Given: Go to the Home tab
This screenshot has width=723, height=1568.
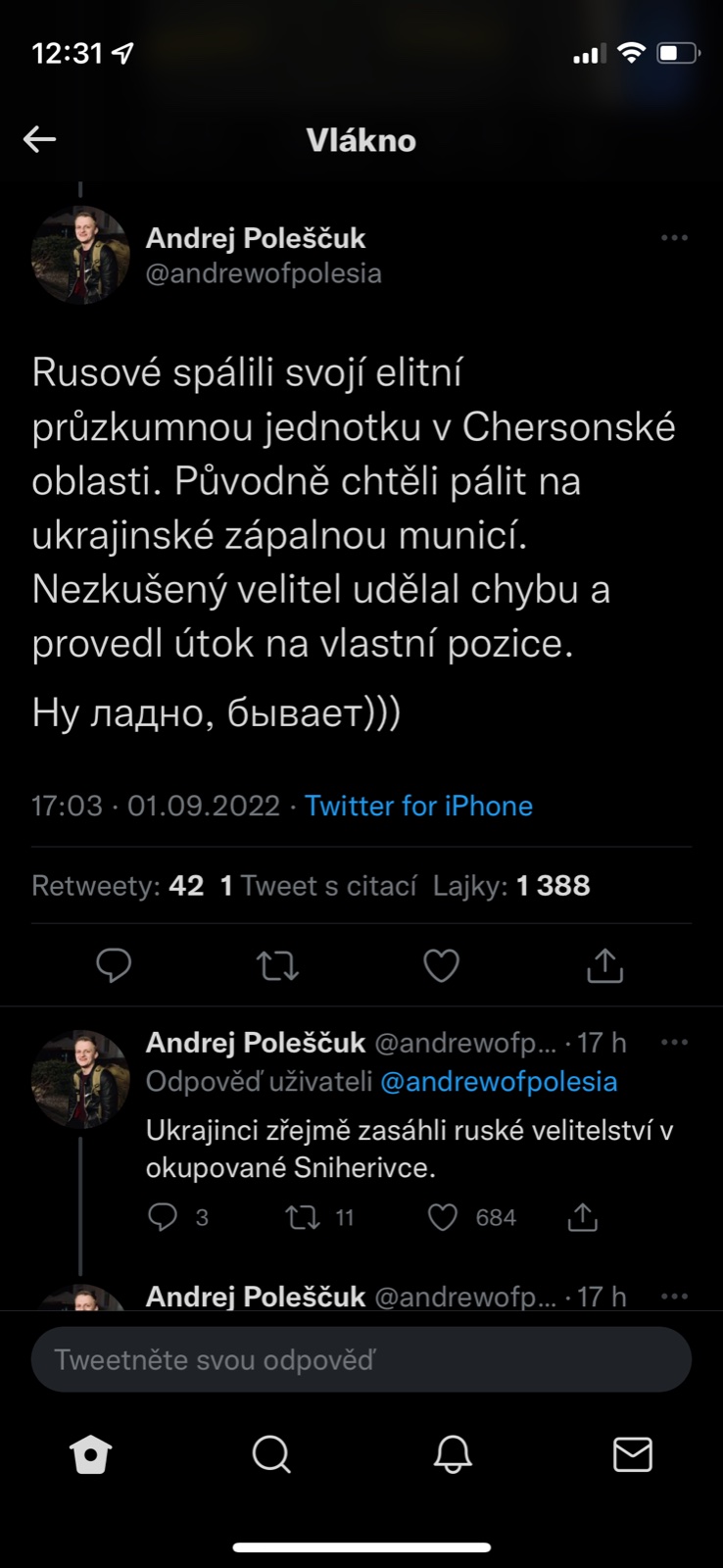Looking at the screenshot, I should pyautogui.click(x=91, y=1455).
